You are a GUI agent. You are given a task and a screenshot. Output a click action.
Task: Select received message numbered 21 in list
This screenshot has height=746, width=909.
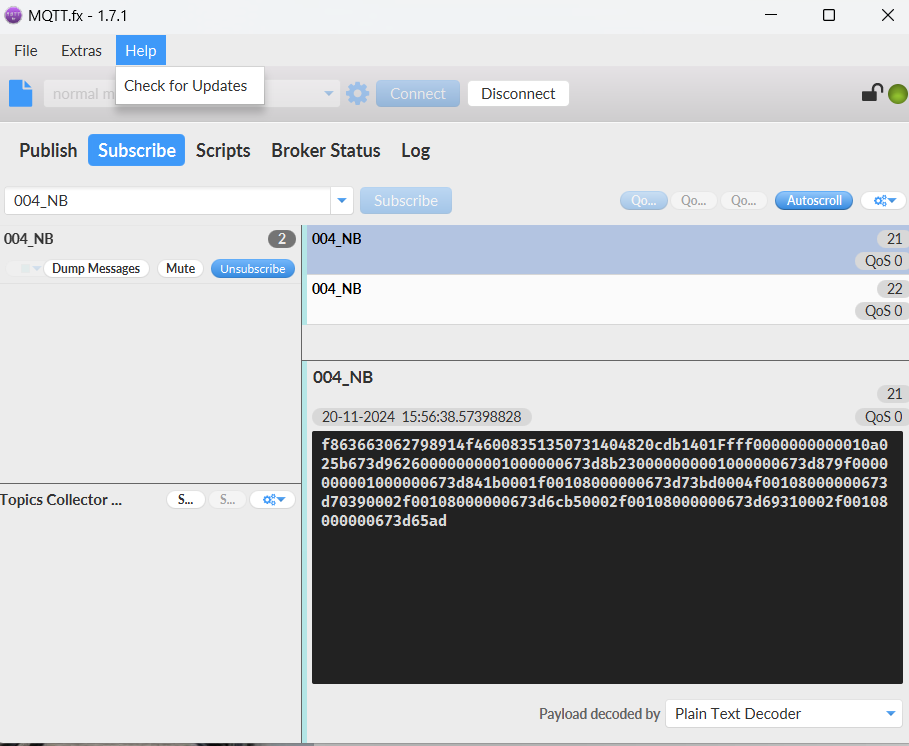[608, 250]
